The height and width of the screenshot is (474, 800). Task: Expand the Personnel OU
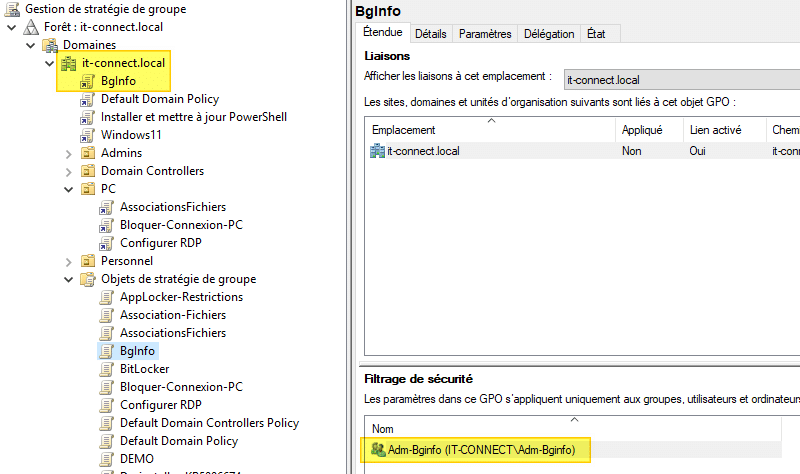pyautogui.click(x=68, y=262)
